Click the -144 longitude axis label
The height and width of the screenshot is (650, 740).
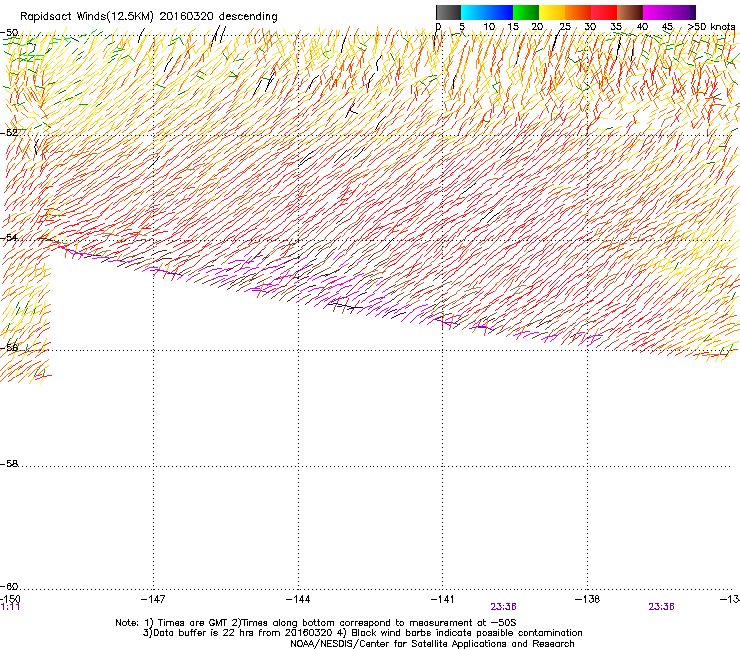pyautogui.click(x=298, y=599)
